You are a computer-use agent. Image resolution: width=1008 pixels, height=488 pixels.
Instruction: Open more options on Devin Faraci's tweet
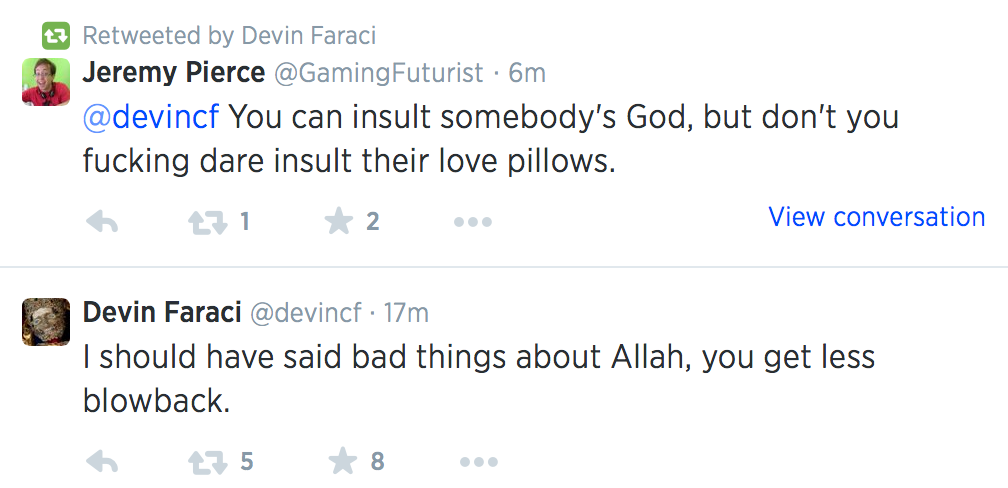[478, 462]
